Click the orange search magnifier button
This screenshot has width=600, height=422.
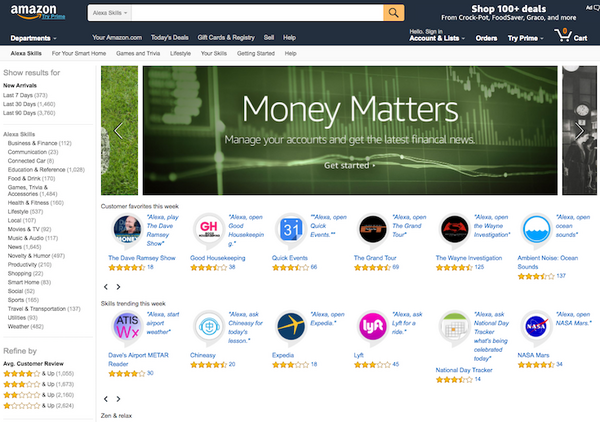[x=393, y=13]
